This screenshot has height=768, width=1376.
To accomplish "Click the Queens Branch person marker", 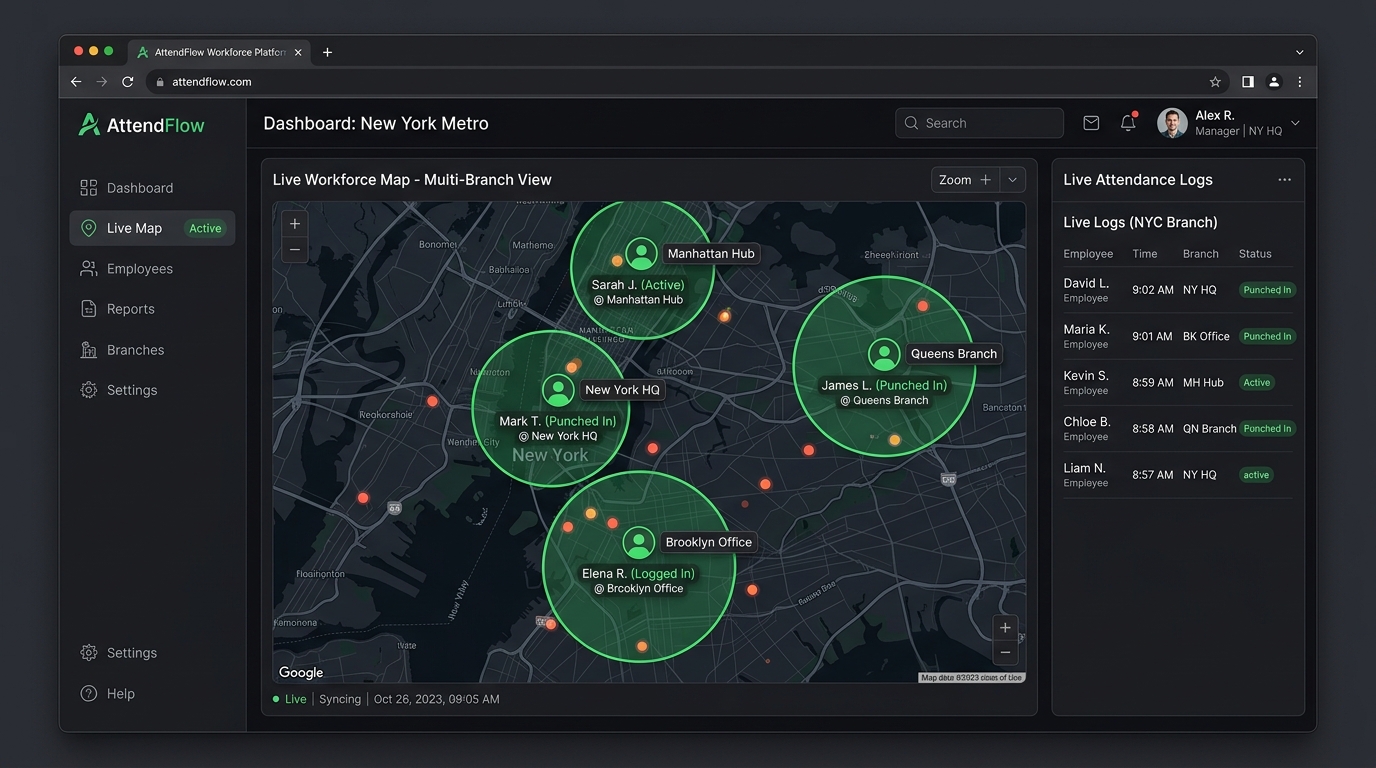I will (884, 354).
